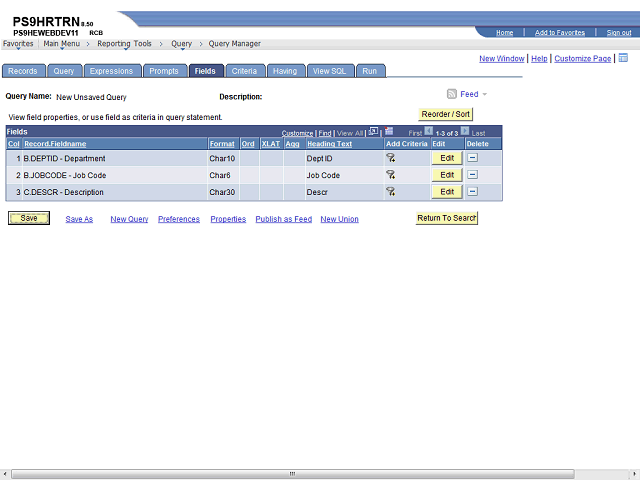This screenshot has height=480, width=640.
Task: Go to Home link
Action: (x=504, y=33)
